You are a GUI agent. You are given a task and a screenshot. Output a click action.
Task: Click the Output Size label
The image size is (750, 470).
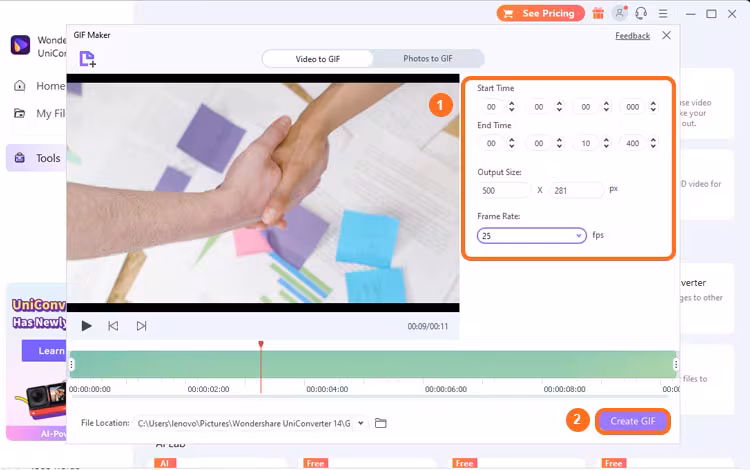pyautogui.click(x=499, y=172)
